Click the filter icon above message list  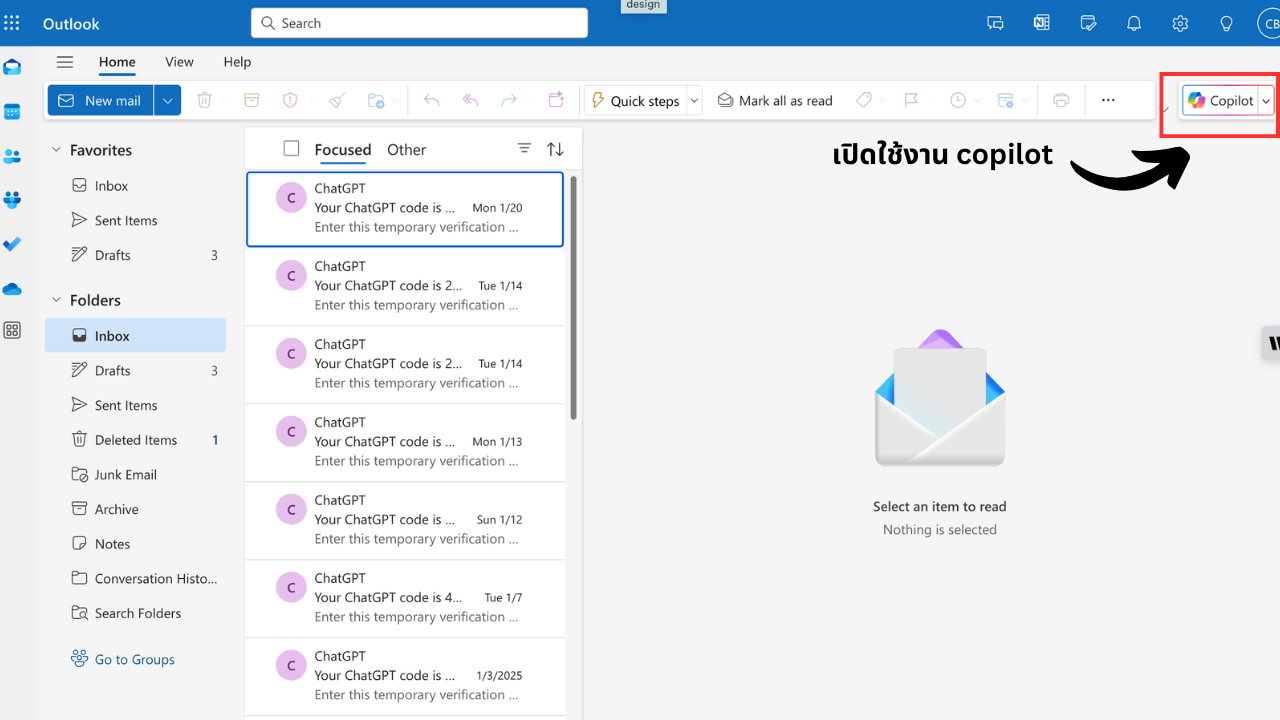524,149
